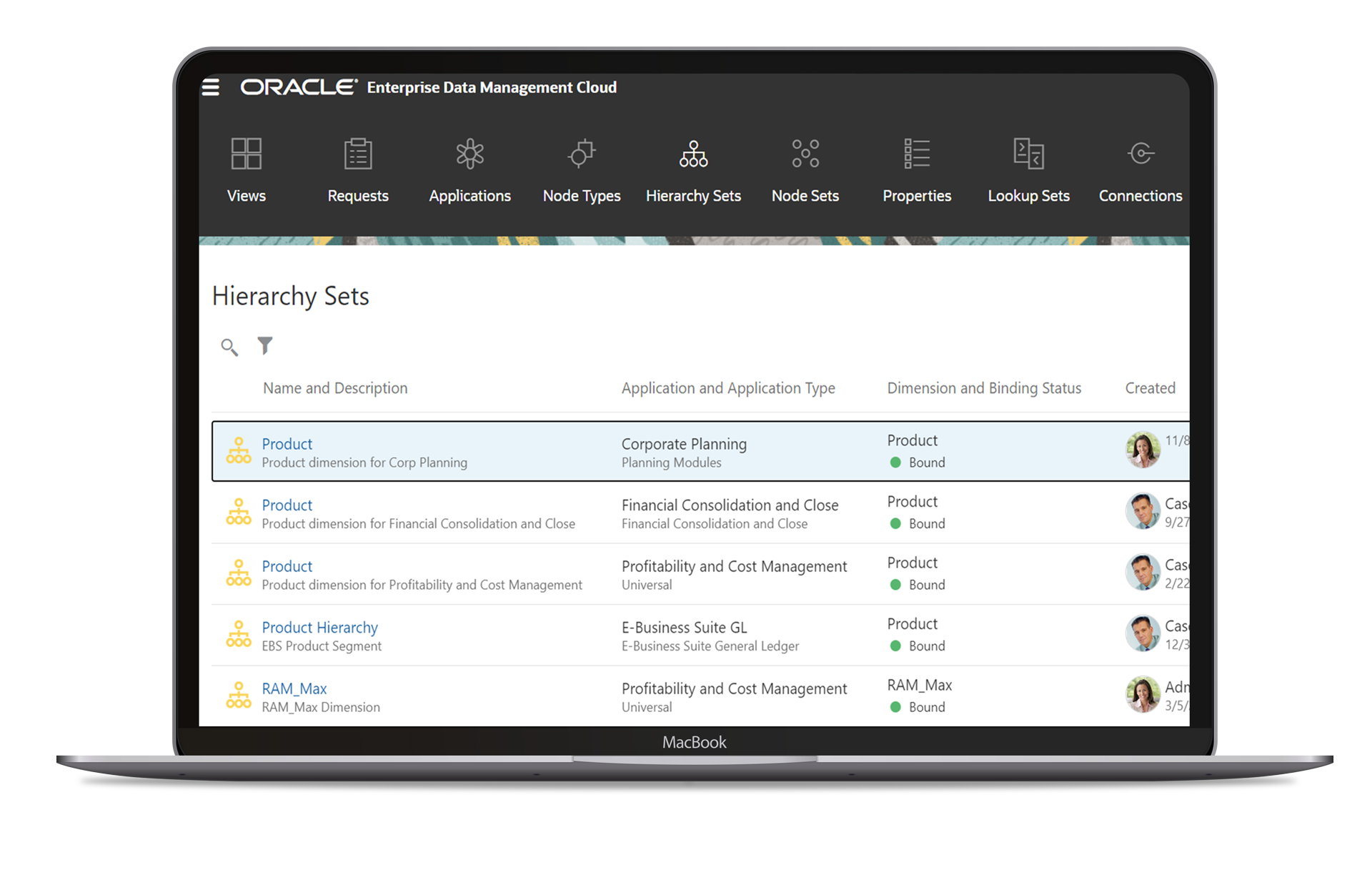Click Enterprise Data Management Cloud title
1372x870 pixels.
click(492, 87)
